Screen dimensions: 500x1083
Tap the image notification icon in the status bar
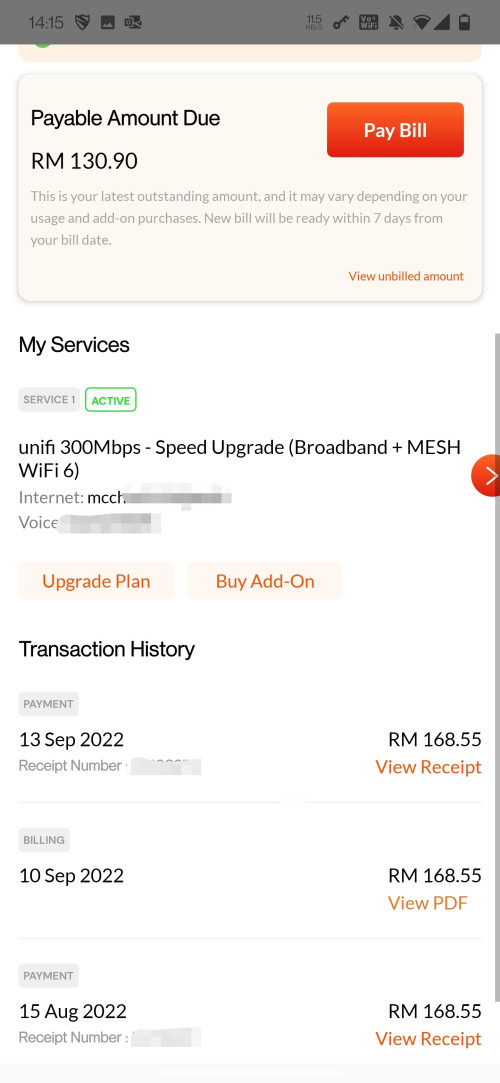click(108, 23)
